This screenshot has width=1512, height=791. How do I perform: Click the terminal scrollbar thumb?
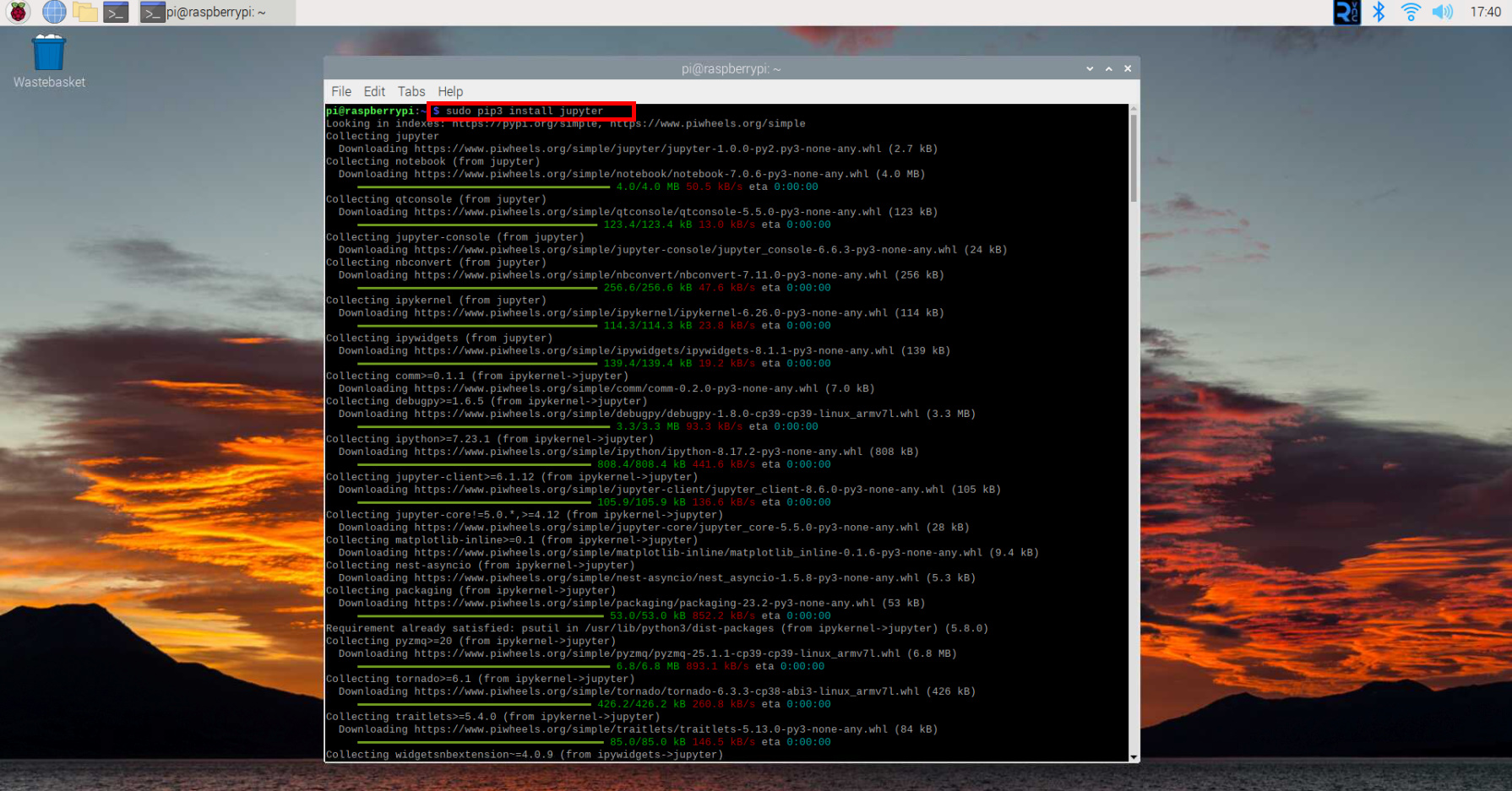[1134, 157]
